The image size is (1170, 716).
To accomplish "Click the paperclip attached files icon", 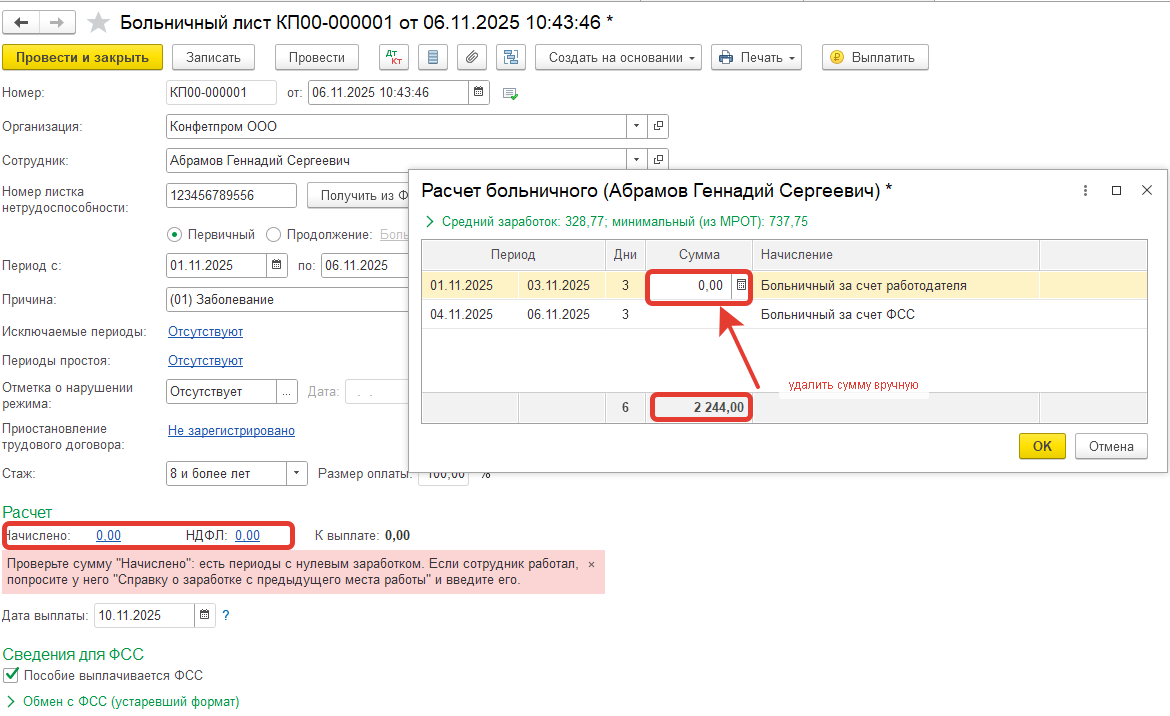I will point(471,57).
